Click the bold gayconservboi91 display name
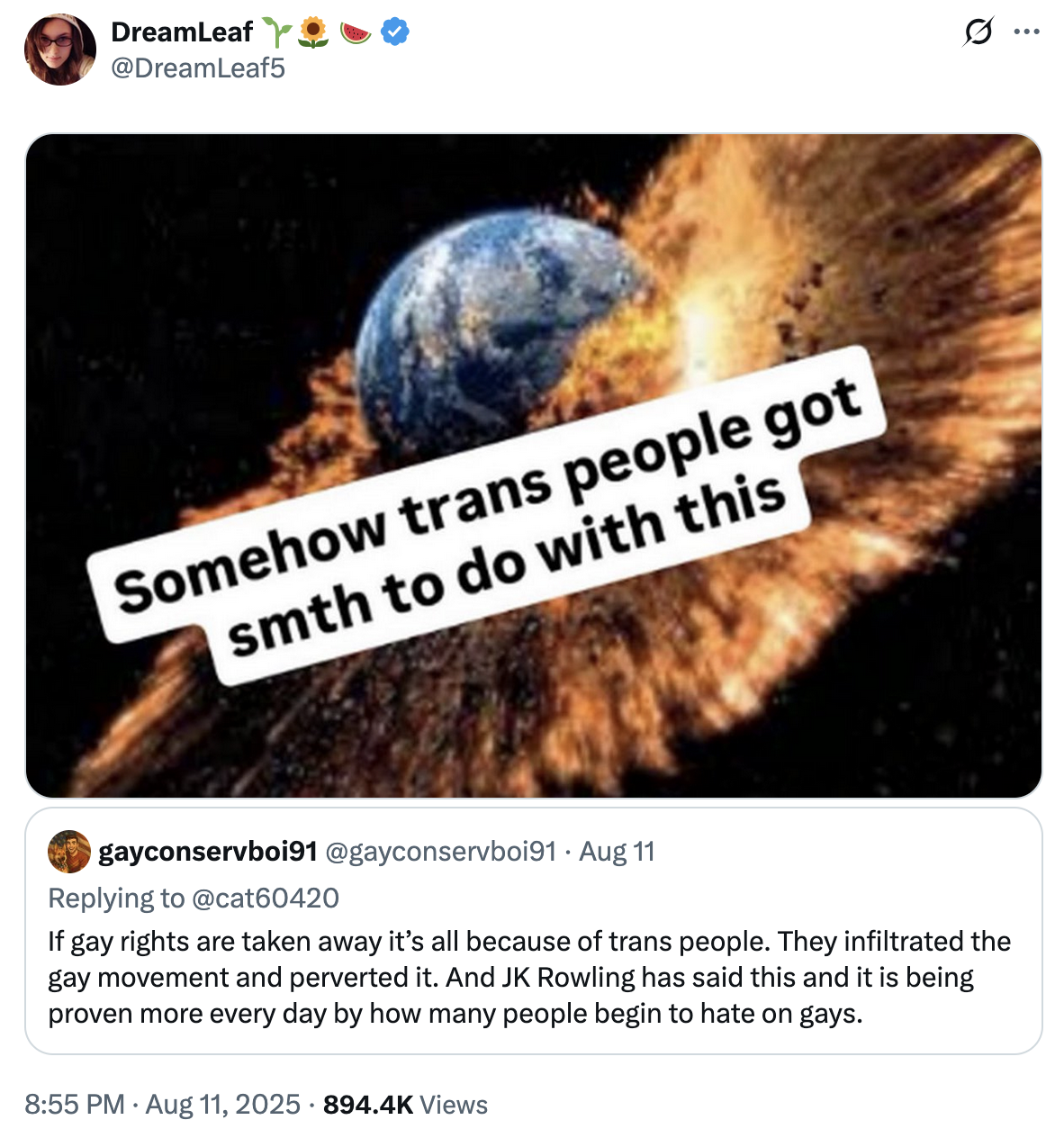Image resolution: width=1064 pixels, height=1147 pixels. [207, 852]
